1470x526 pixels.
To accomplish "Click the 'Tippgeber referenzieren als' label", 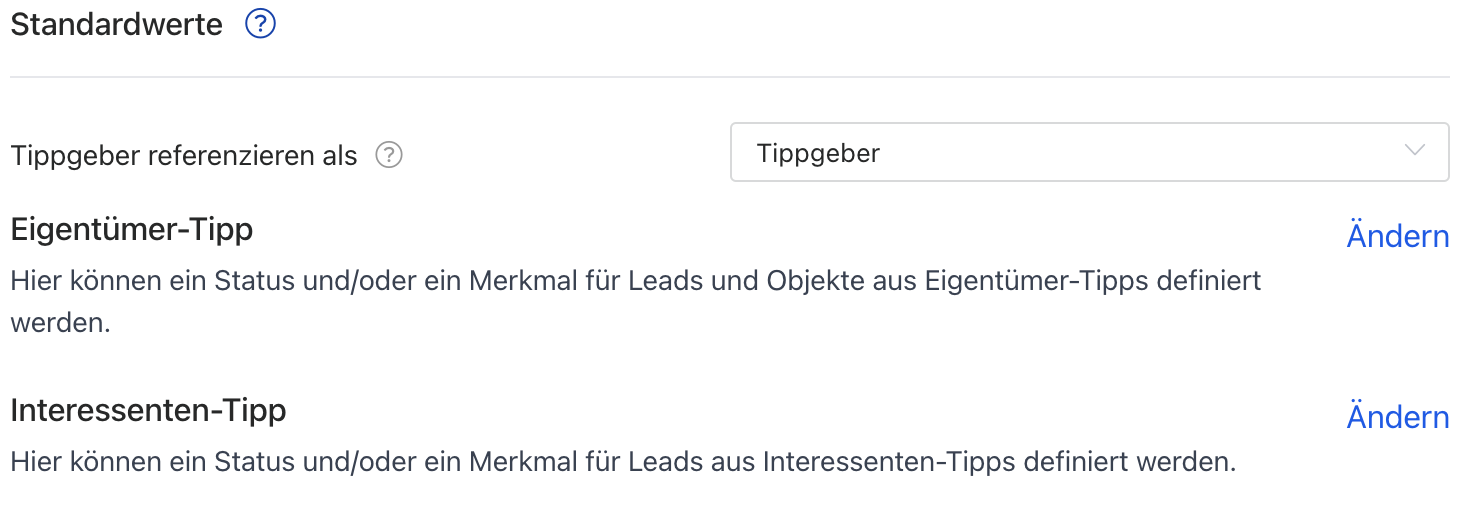I will coord(184,156).
